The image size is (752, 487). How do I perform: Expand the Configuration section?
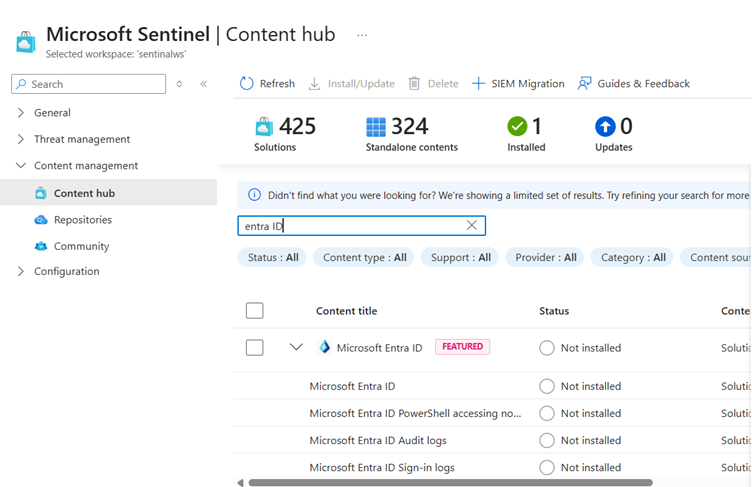pyautogui.click(x=22, y=272)
